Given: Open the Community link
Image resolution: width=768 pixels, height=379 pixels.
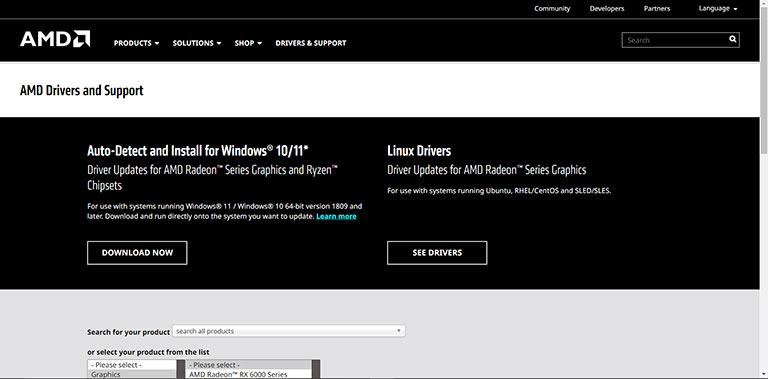Looking at the screenshot, I should (552, 9).
